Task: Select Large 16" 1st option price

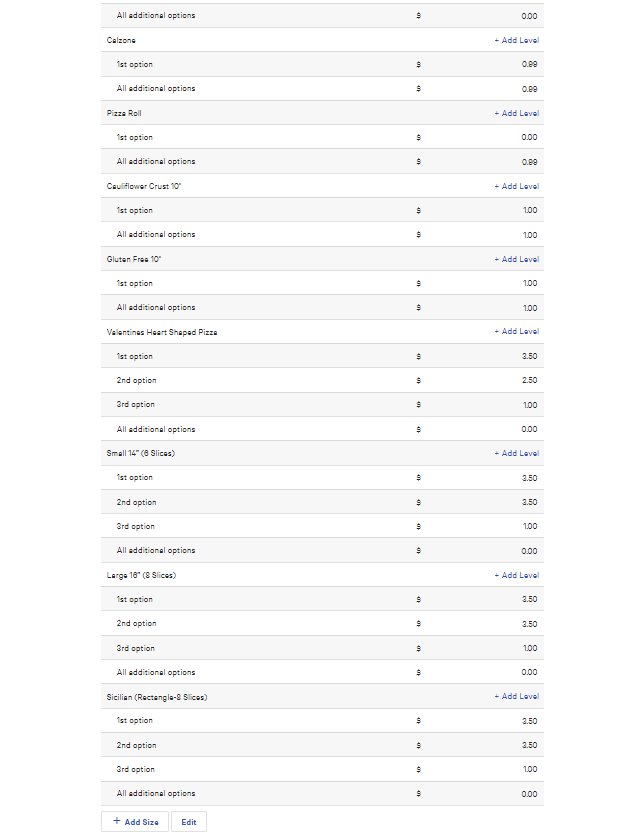Action: point(480,600)
